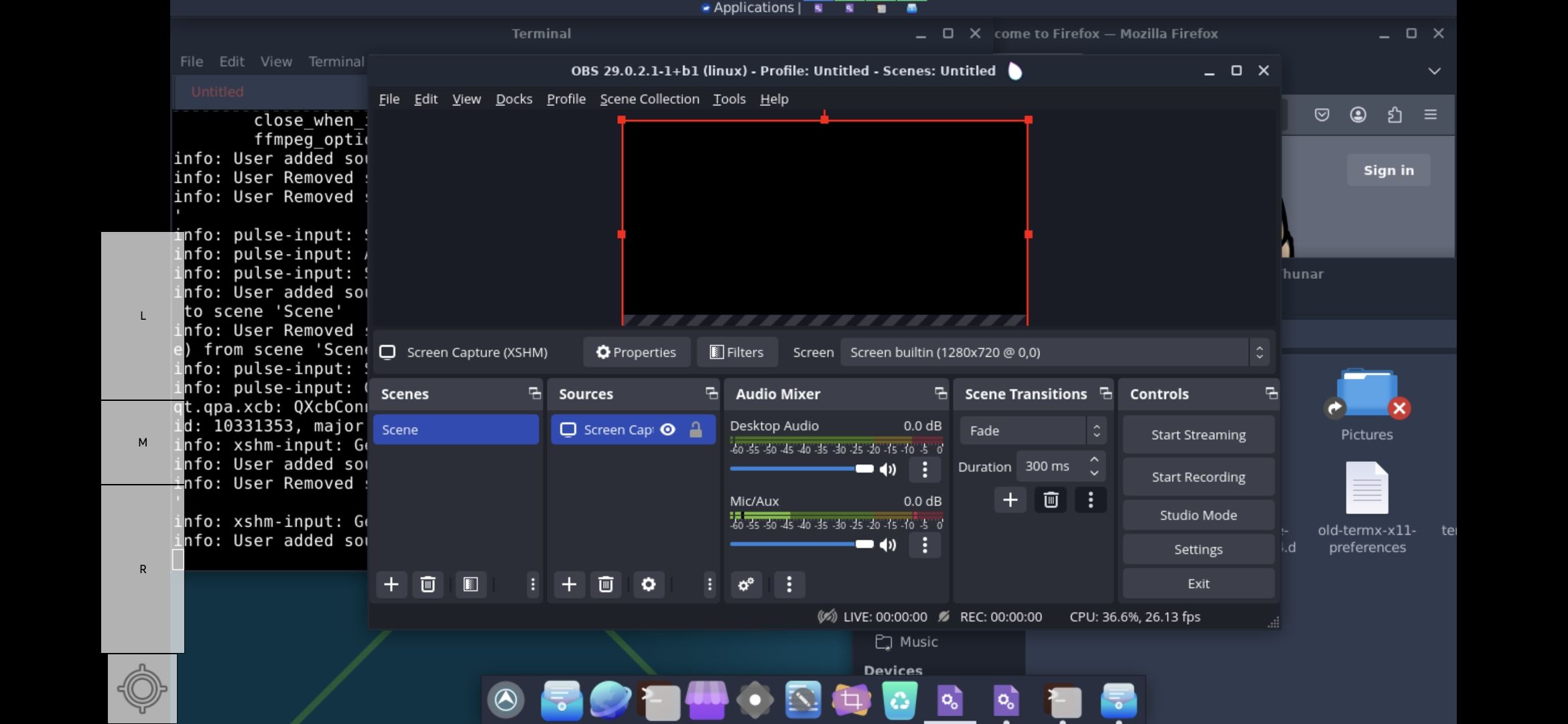The width and height of the screenshot is (1568, 724).
Task: Open the screenshot crop tool in dock
Action: (x=851, y=700)
